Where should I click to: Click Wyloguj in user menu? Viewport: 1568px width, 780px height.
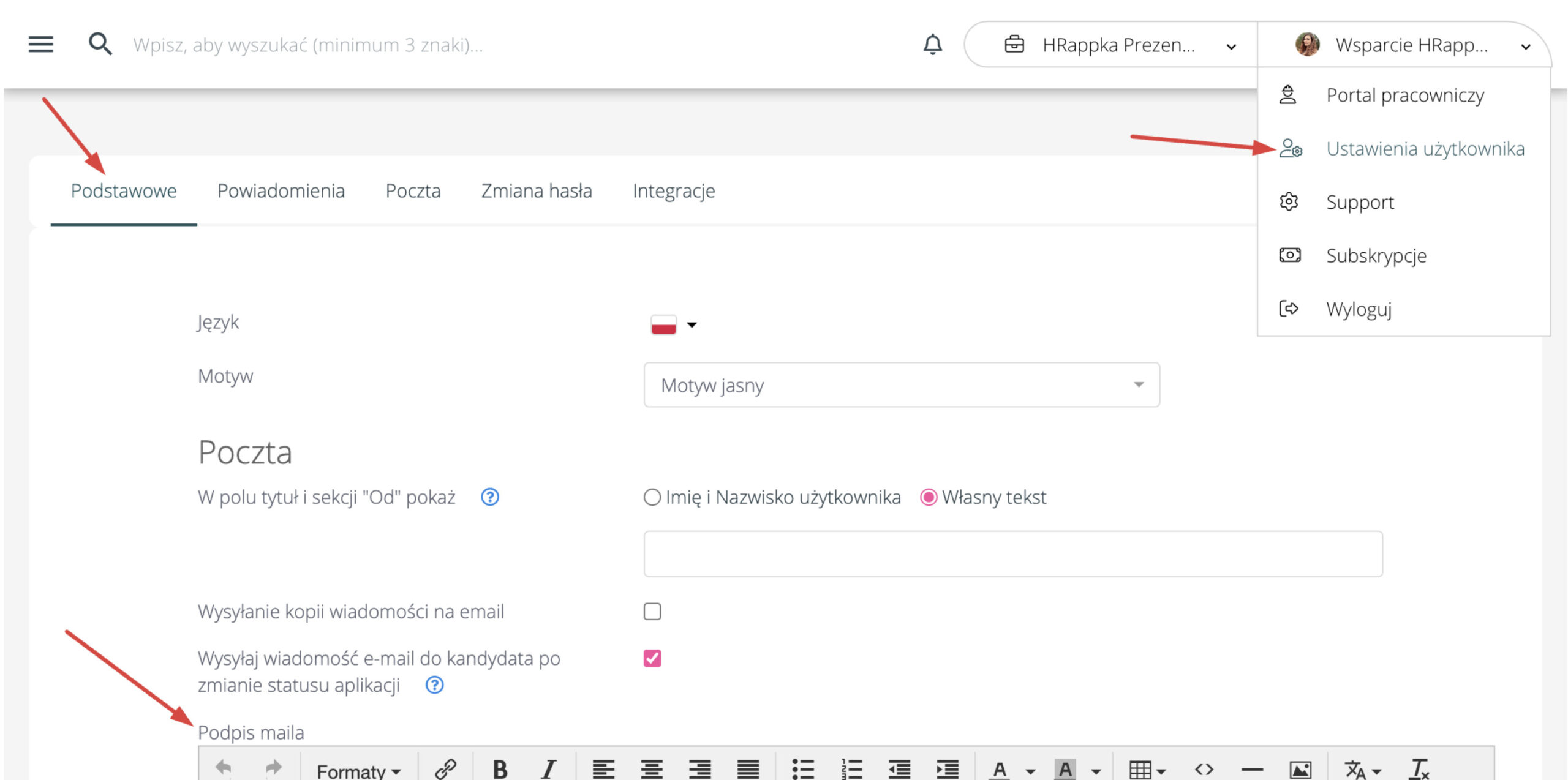point(1359,309)
